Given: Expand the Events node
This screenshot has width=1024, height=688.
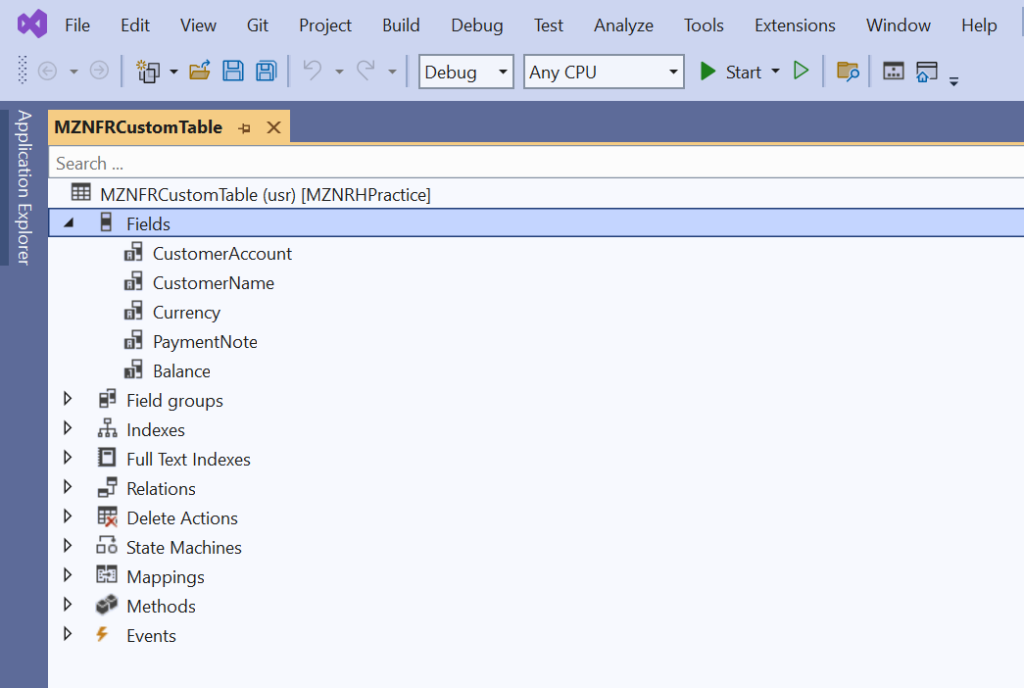Looking at the screenshot, I should pyautogui.click(x=67, y=634).
